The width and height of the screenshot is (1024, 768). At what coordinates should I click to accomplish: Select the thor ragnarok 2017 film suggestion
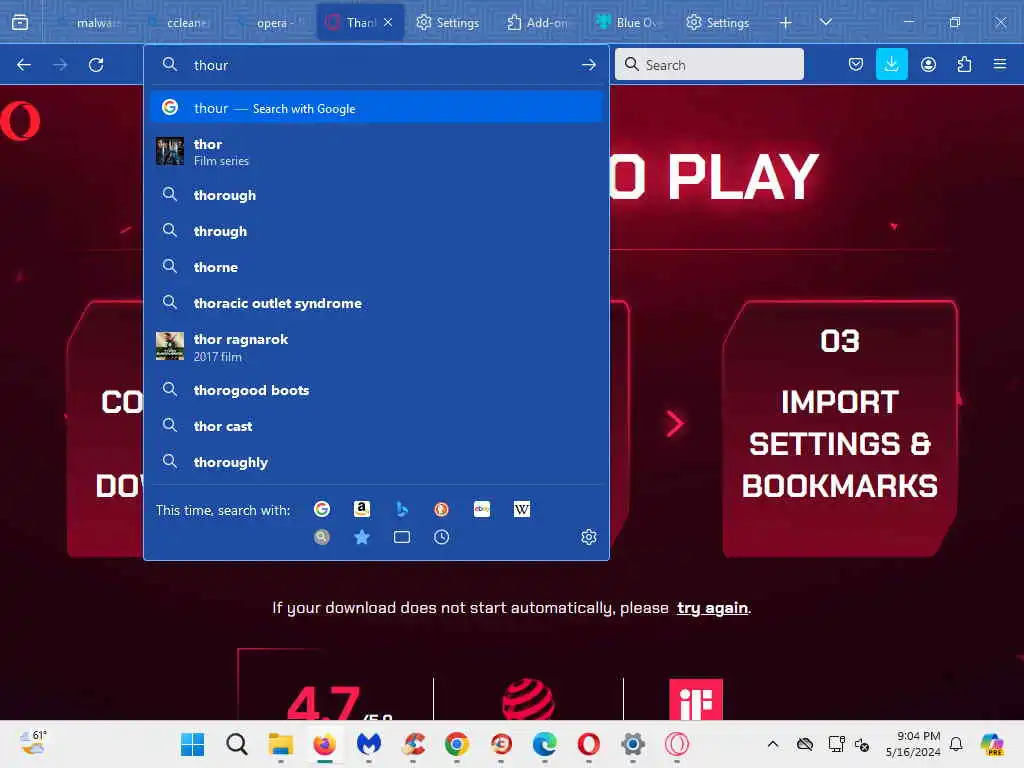[x=376, y=347]
